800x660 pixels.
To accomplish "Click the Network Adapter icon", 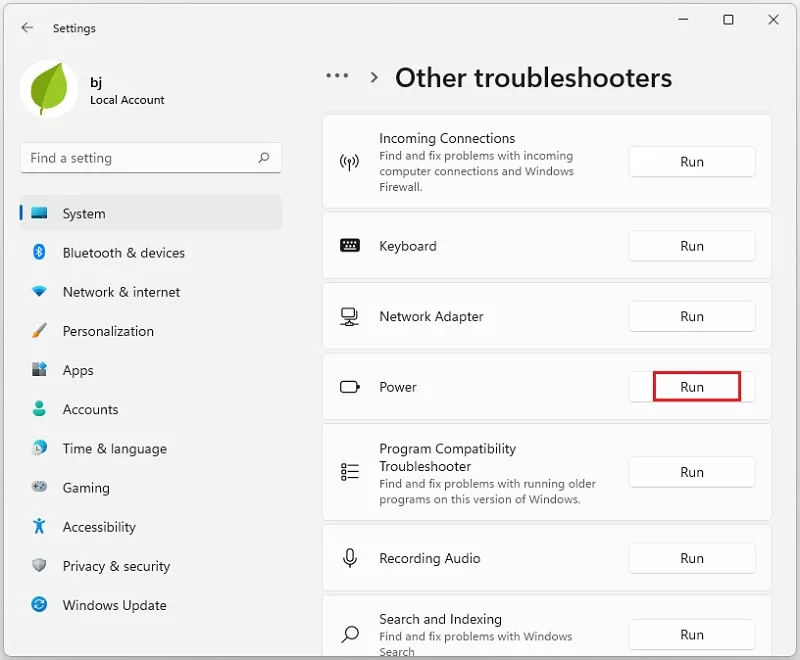I will [349, 316].
